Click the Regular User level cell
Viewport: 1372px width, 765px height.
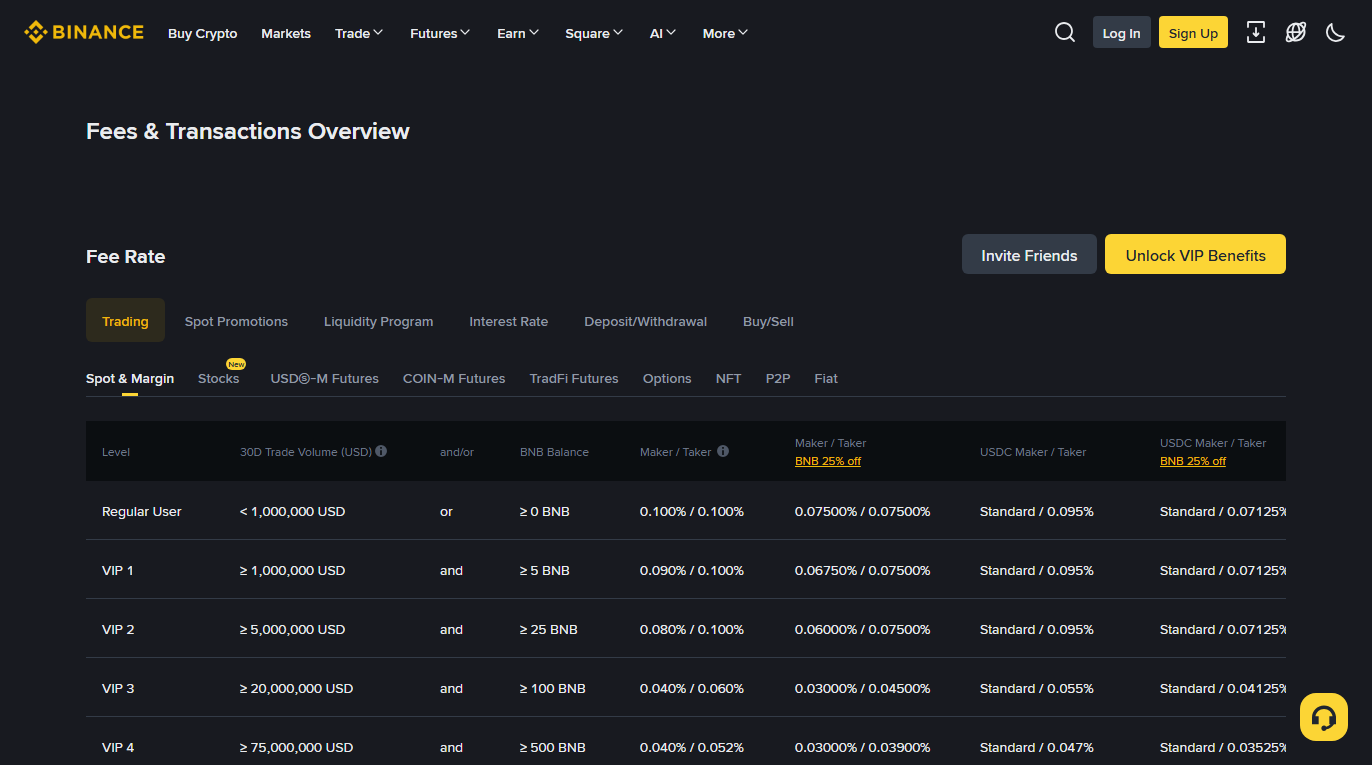(x=142, y=511)
